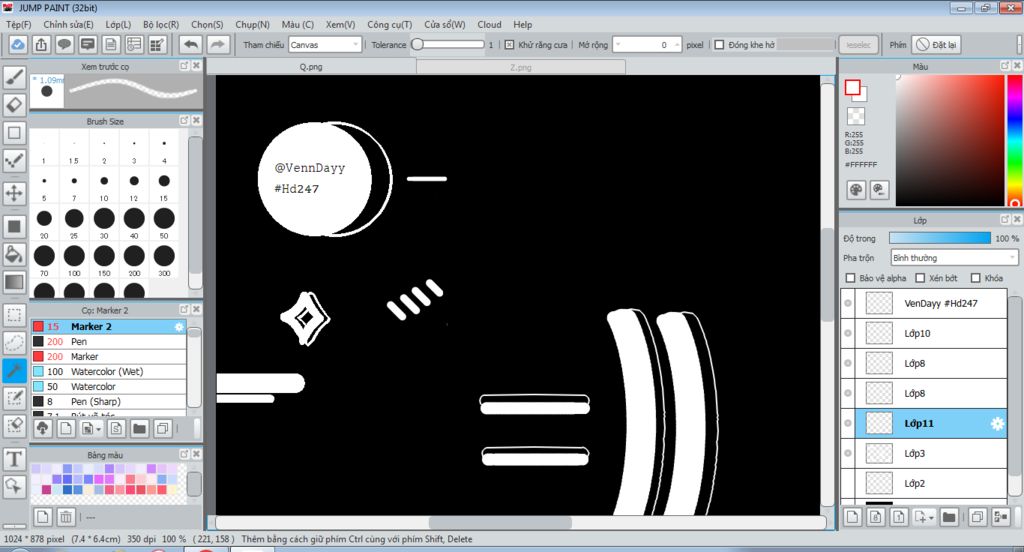Viewport: 1024px width, 552px height.
Task: Select the Bucket fill tool
Action: pyautogui.click(x=14, y=254)
